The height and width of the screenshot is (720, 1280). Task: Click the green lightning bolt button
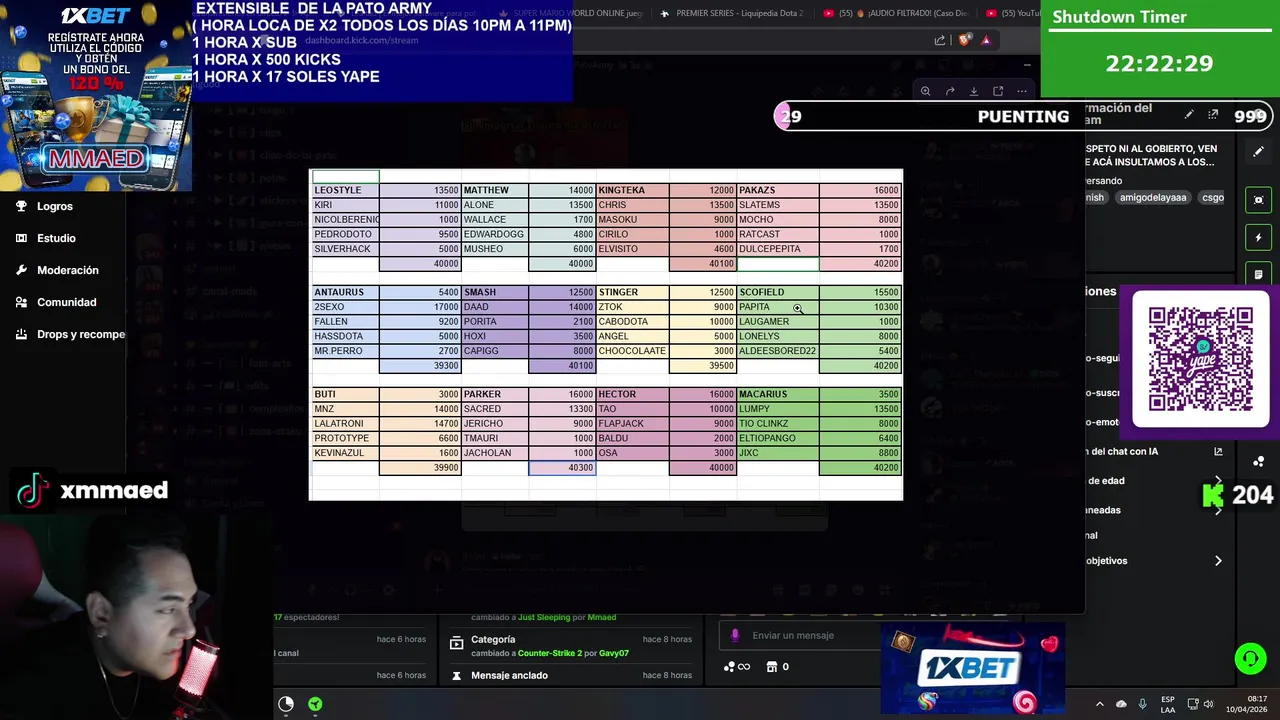click(1258, 237)
